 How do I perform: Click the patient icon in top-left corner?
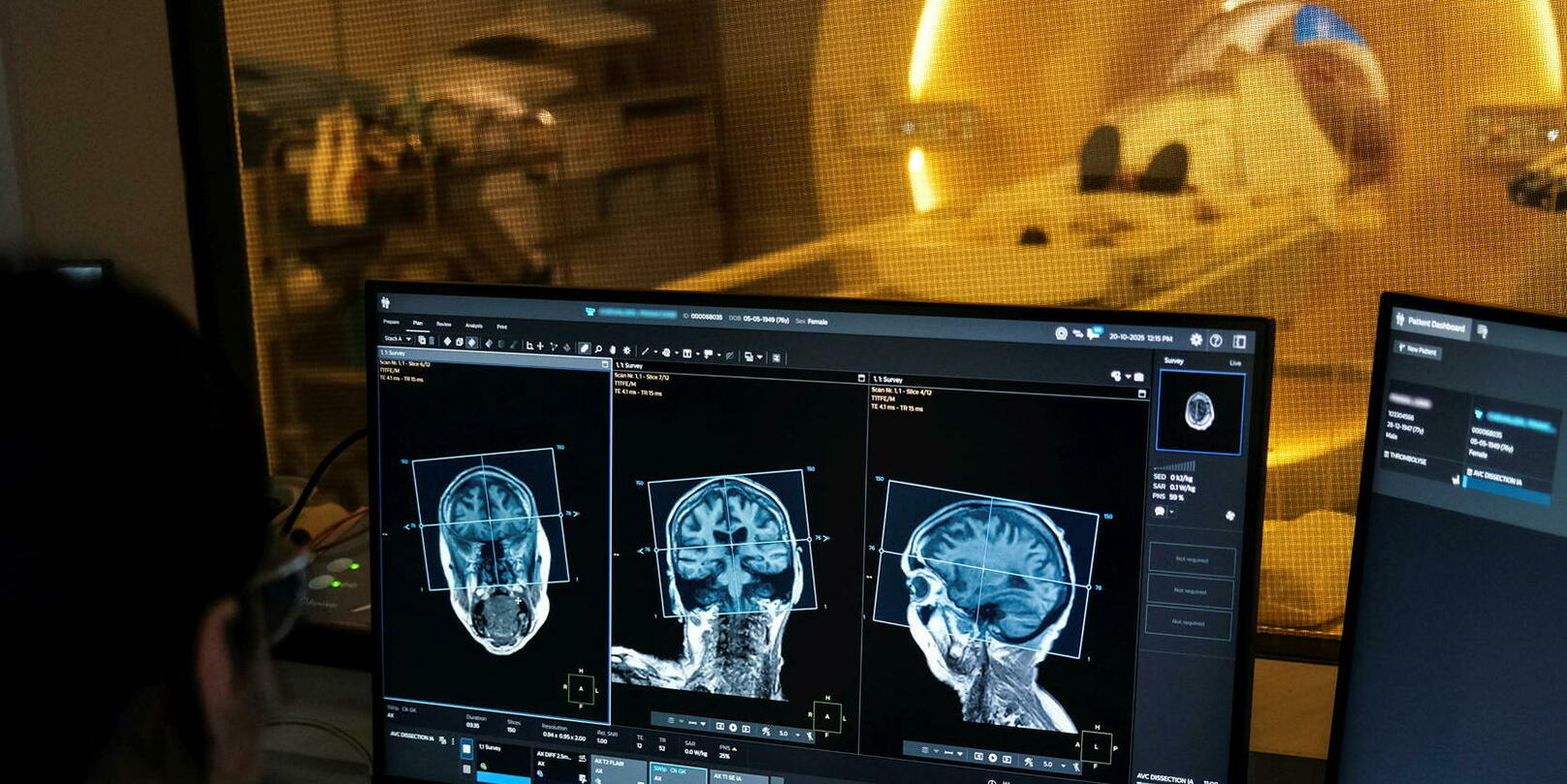click(x=386, y=303)
